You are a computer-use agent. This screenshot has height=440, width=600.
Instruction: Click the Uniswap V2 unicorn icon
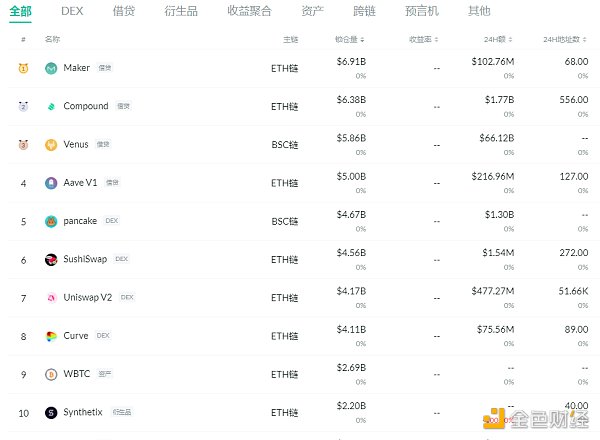[x=51, y=297]
